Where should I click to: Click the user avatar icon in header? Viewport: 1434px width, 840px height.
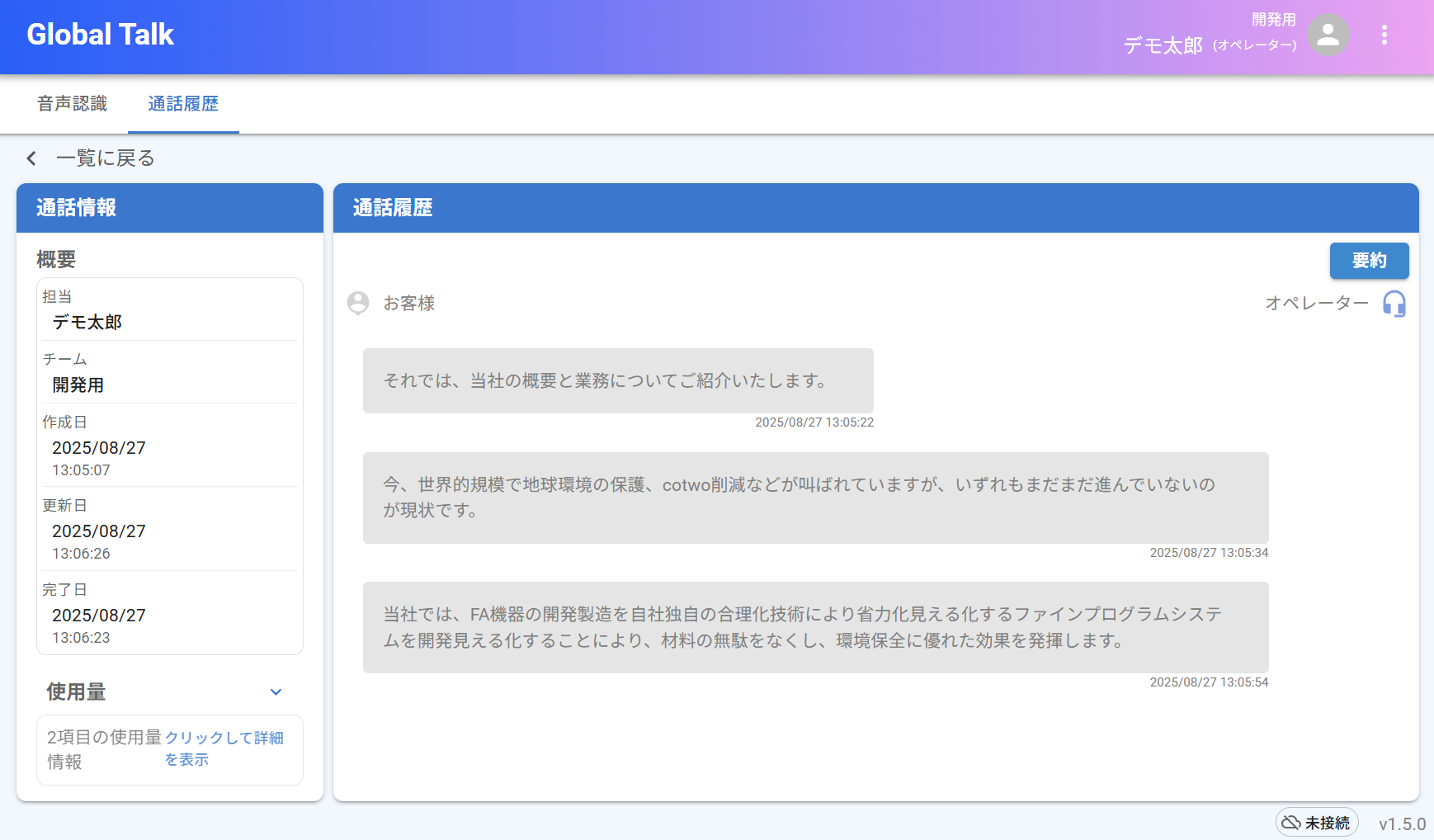pyautogui.click(x=1328, y=35)
